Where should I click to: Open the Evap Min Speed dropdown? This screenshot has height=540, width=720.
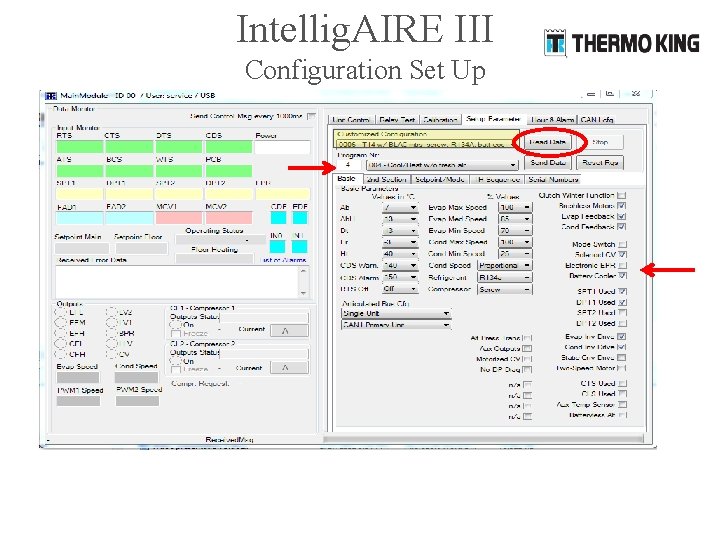(515, 231)
